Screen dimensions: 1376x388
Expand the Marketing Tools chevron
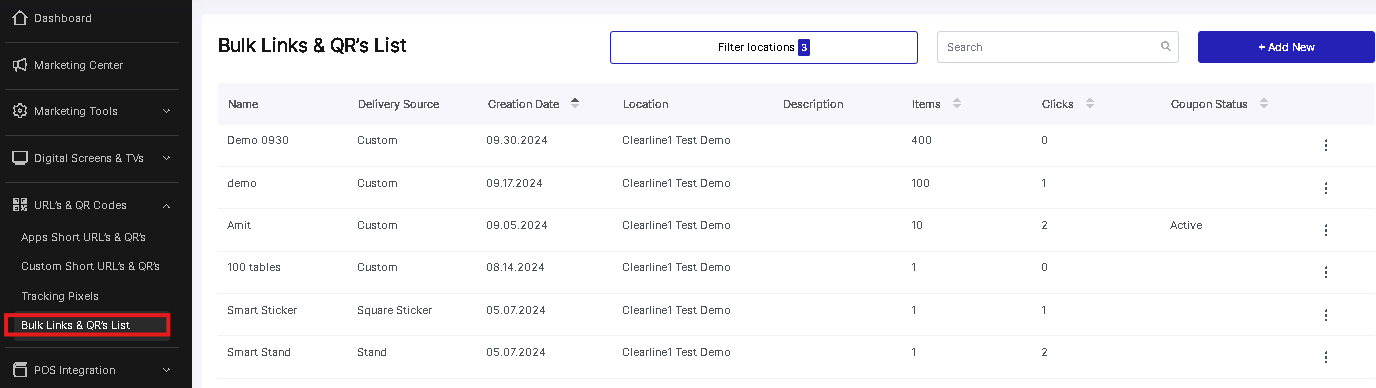pyautogui.click(x=166, y=111)
